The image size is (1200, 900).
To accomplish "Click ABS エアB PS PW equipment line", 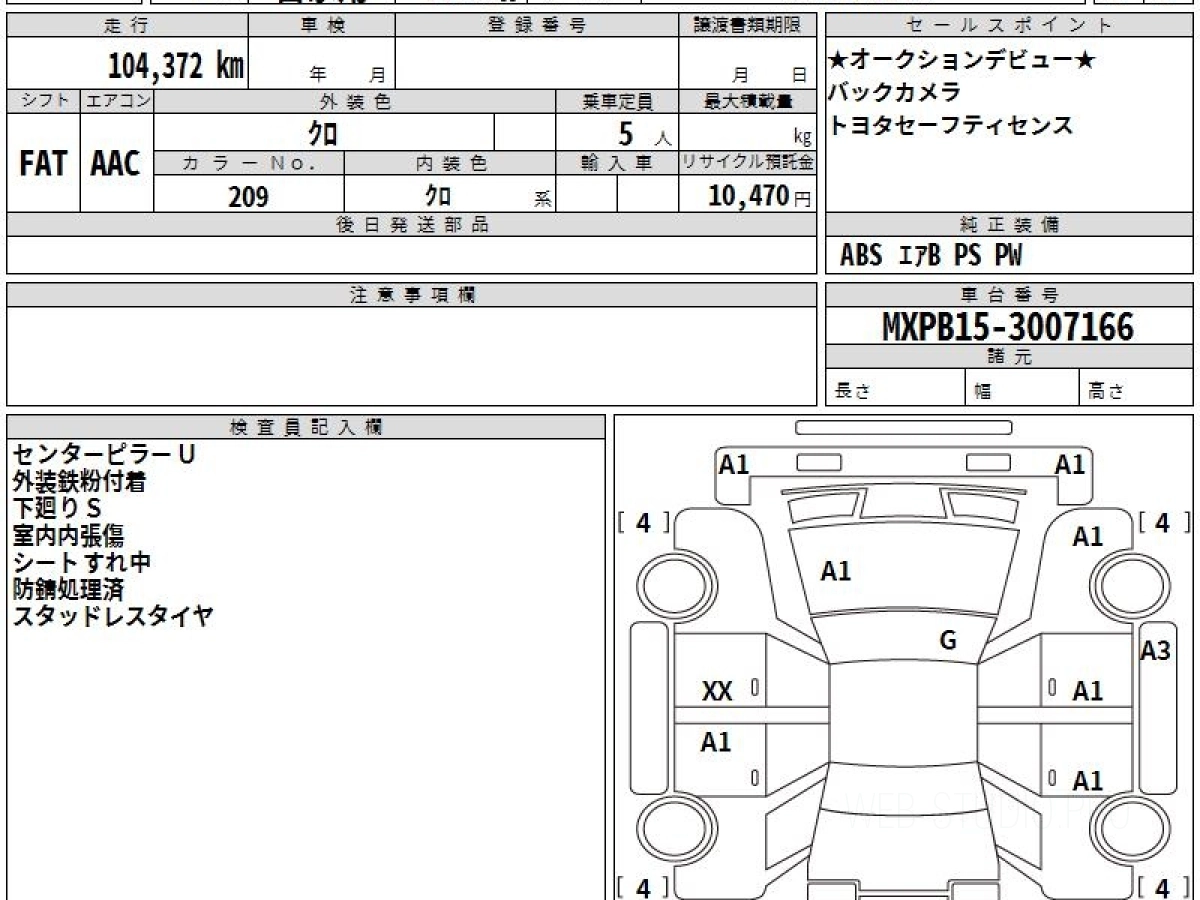I will [x=931, y=256].
